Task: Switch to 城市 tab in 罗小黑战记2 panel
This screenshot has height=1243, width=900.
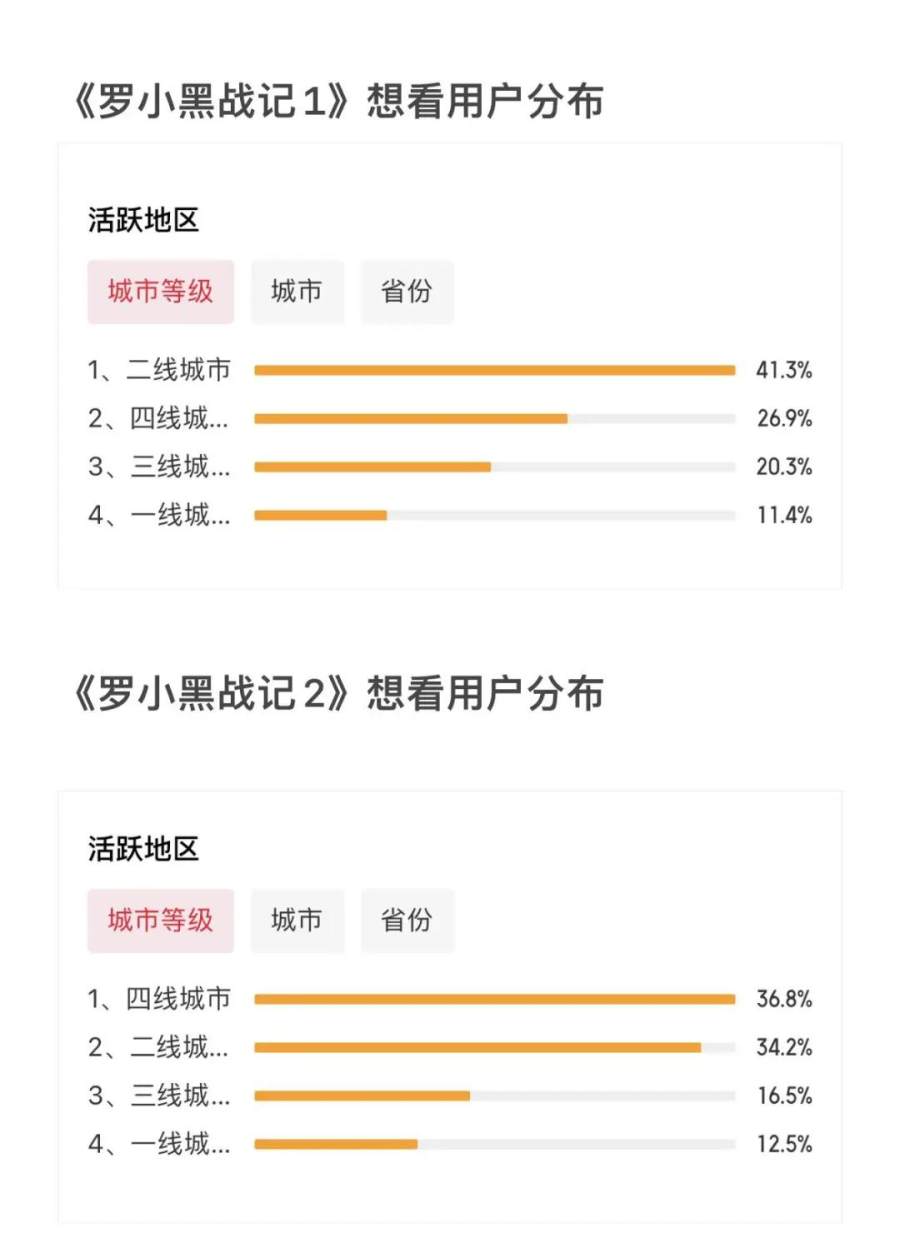Action: 297,920
